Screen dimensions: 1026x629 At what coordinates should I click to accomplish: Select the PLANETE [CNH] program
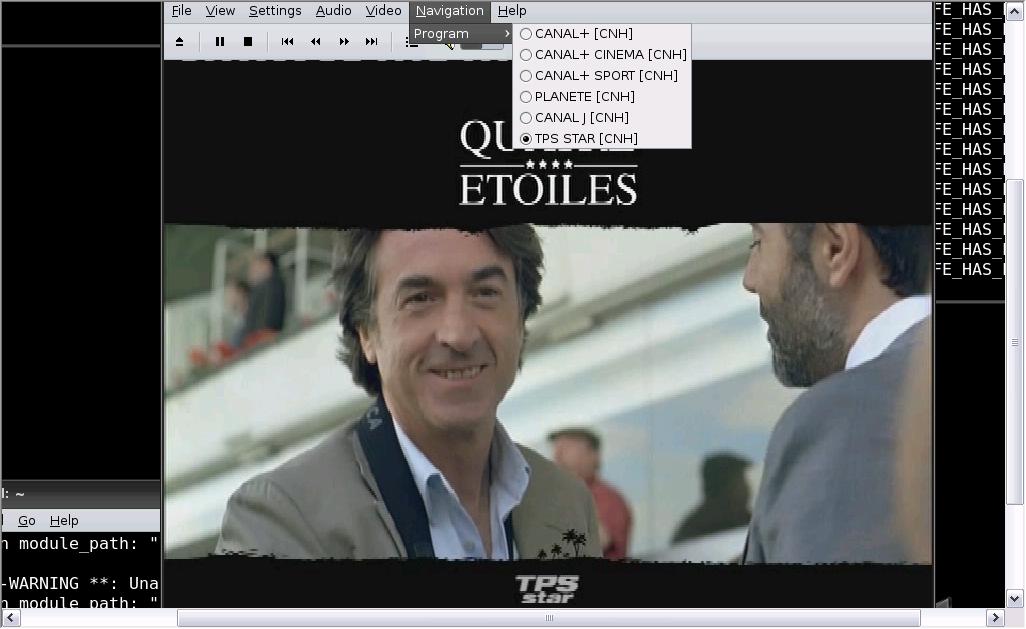click(x=601, y=96)
